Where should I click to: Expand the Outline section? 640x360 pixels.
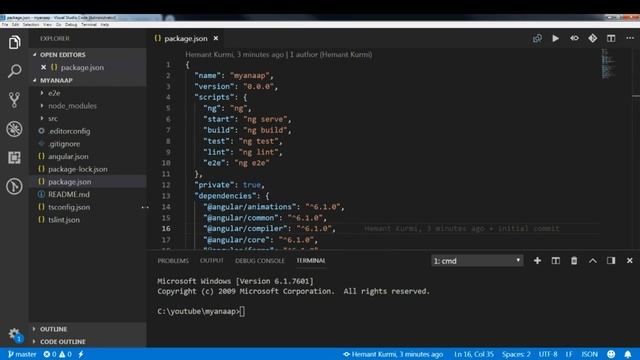tap(87, 329)
